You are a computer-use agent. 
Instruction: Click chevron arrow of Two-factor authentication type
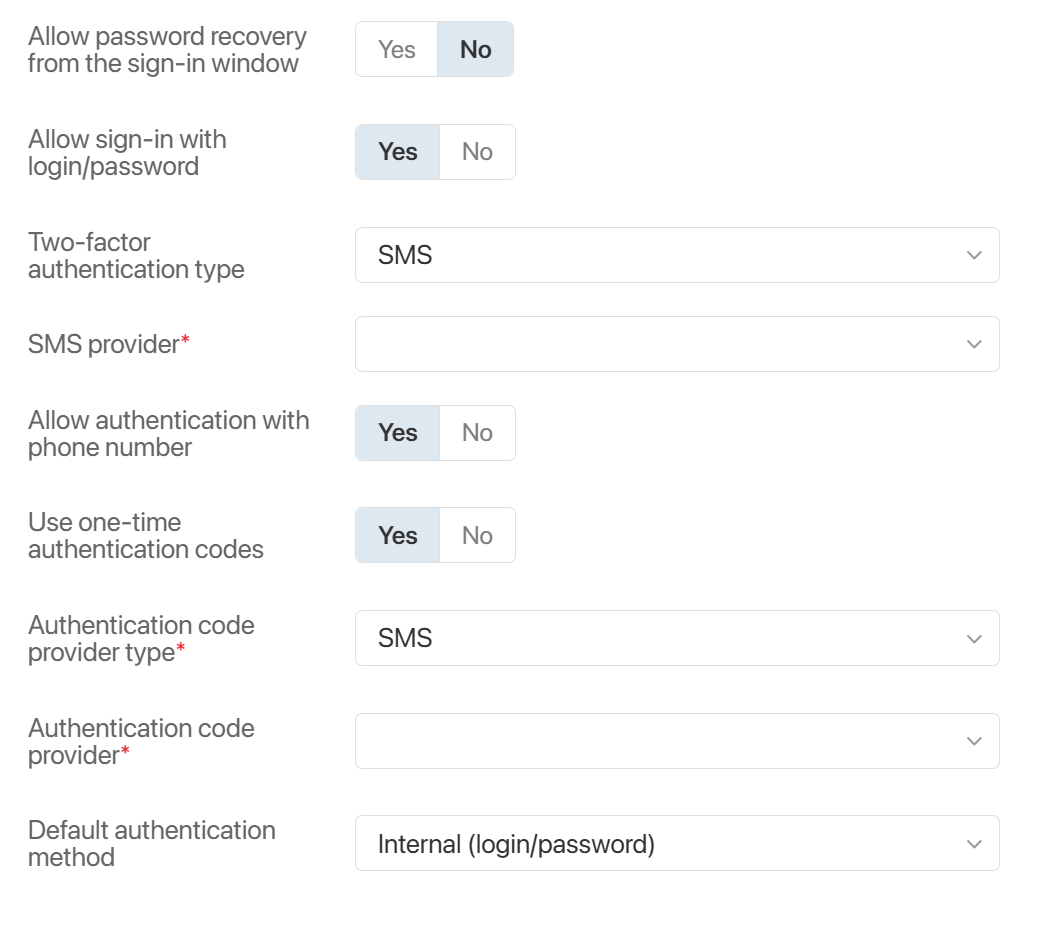[974, 255]
